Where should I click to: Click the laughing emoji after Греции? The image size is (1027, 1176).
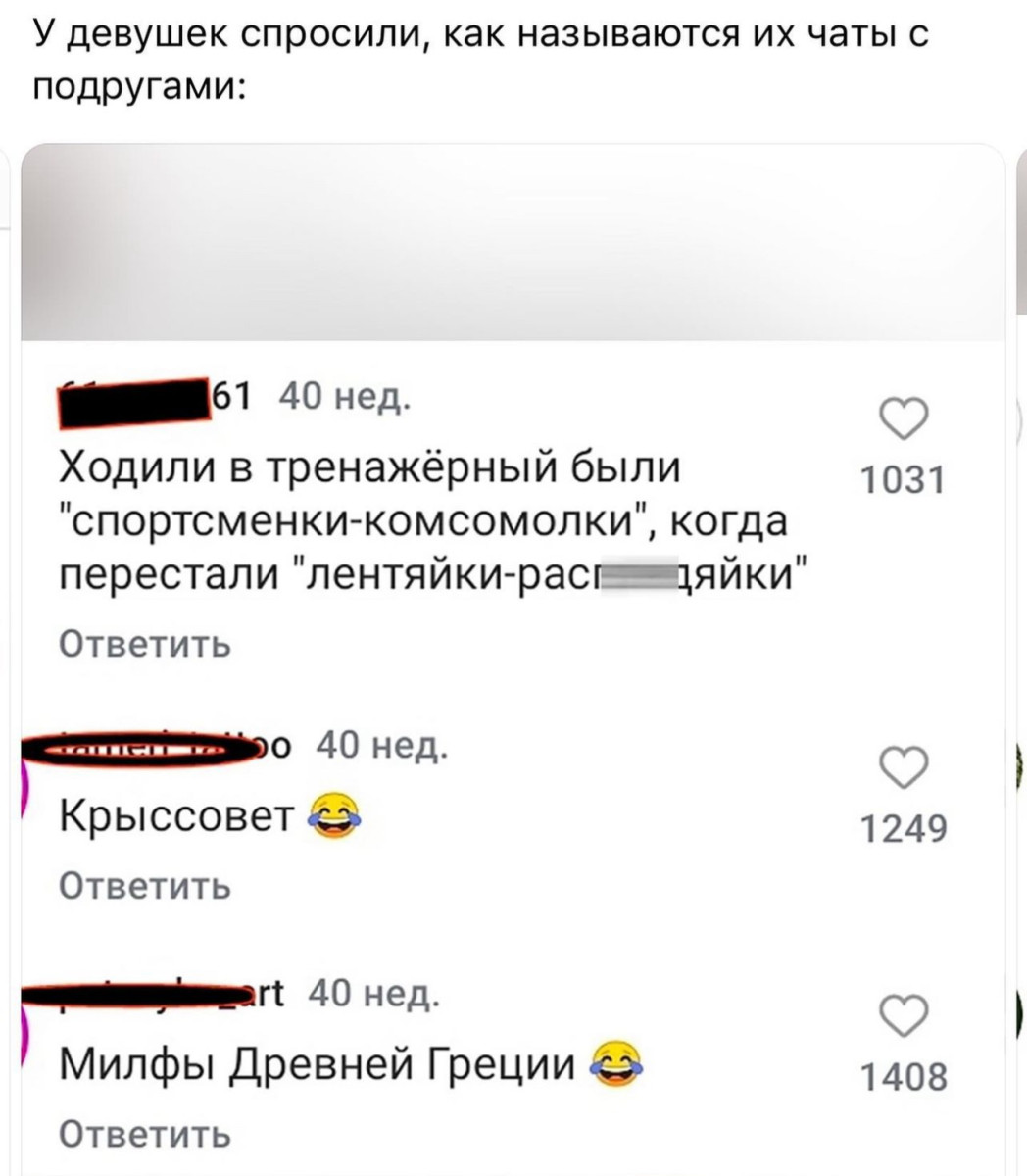618,1065
